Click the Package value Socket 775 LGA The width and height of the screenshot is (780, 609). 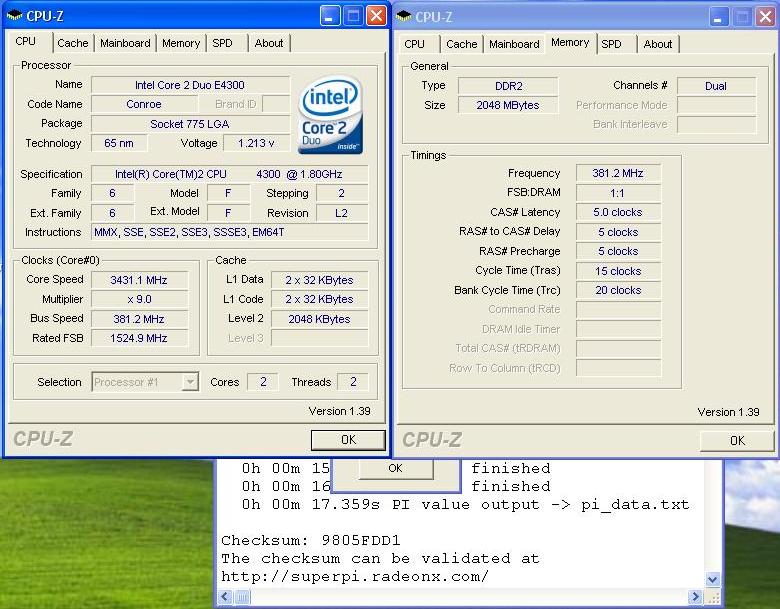[190, 124]
